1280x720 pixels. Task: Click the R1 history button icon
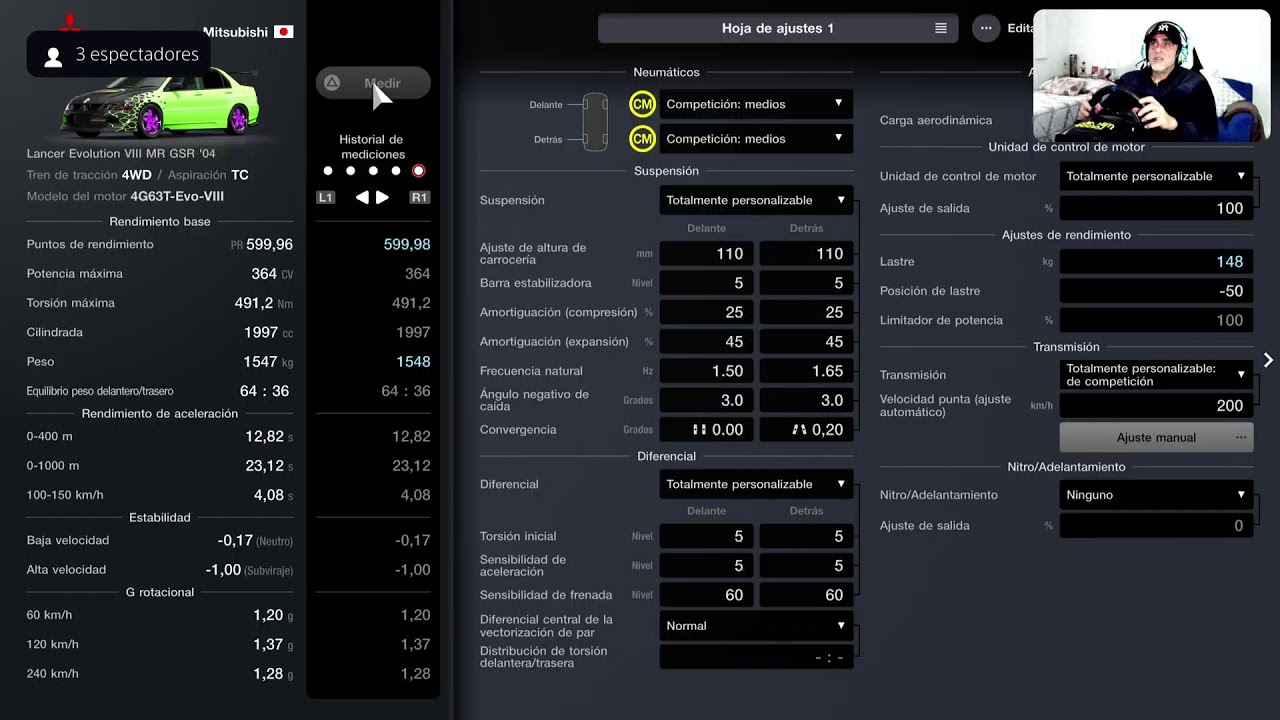click(419, 198)
